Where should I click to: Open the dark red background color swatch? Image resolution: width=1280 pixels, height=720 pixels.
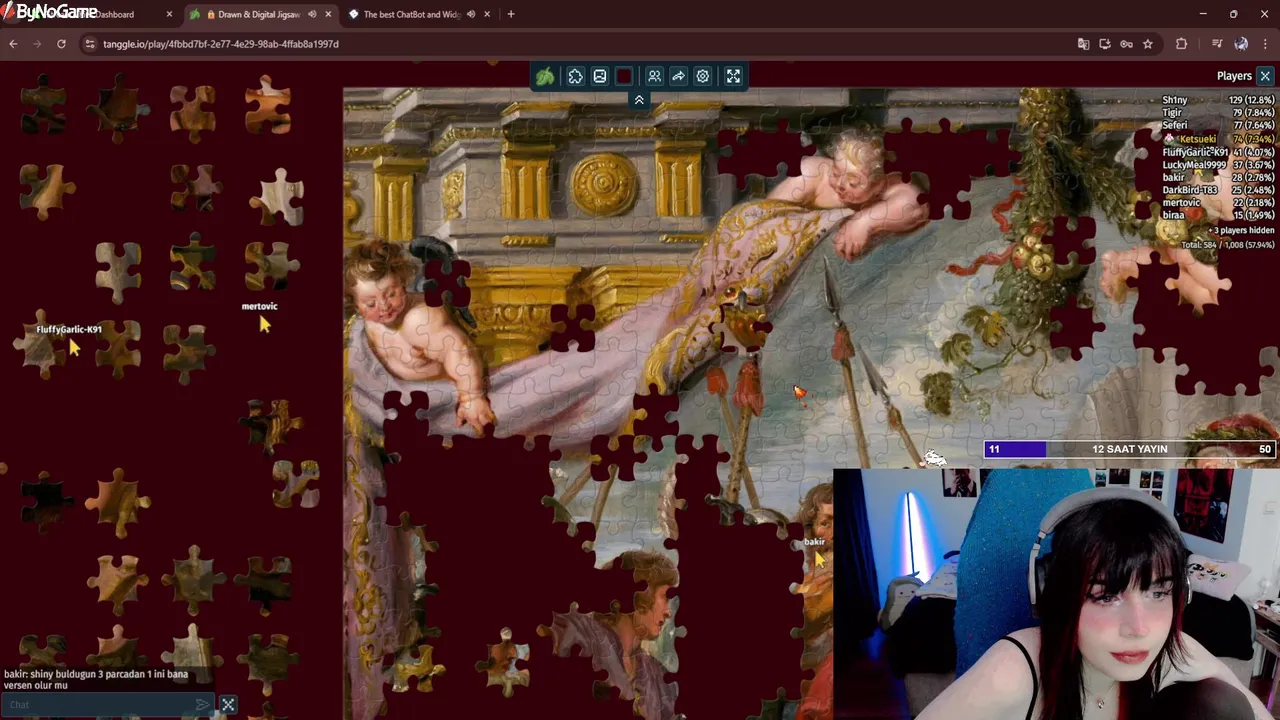point(624,76)
